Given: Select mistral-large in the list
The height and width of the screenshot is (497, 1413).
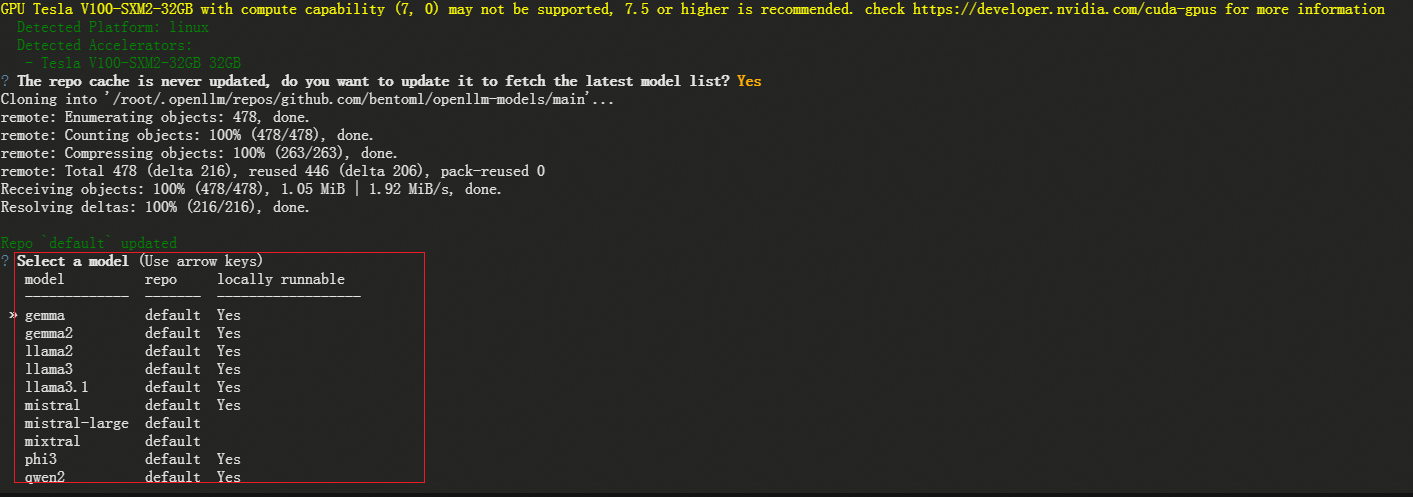Looking at the screenshot, I should (x=112, y=423).
